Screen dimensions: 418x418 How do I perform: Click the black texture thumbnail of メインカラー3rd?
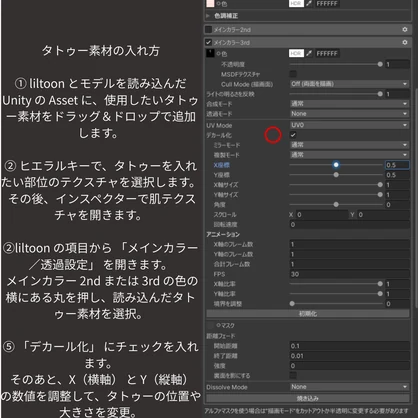tap(210, 53)
